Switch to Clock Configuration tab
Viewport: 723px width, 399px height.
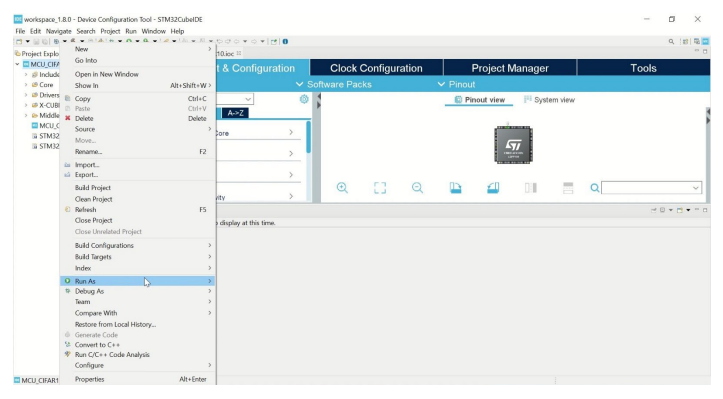pos(376,68)
